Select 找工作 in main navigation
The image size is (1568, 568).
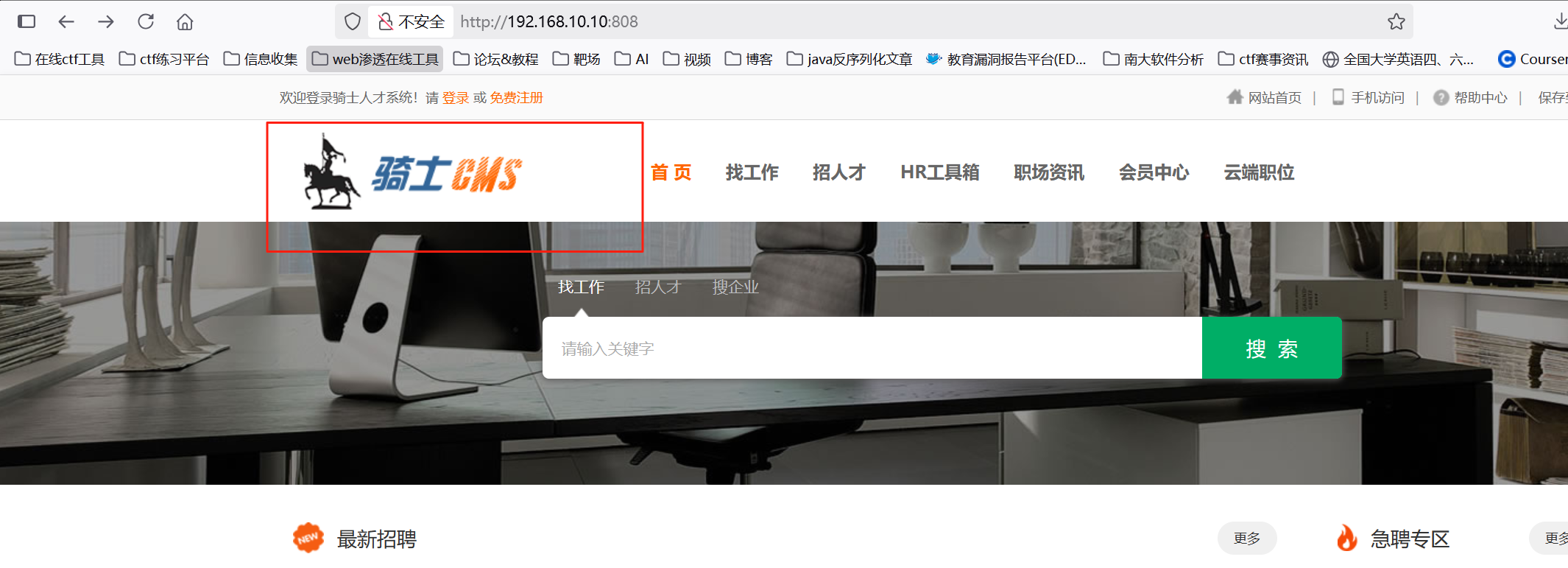coord(752,172)
